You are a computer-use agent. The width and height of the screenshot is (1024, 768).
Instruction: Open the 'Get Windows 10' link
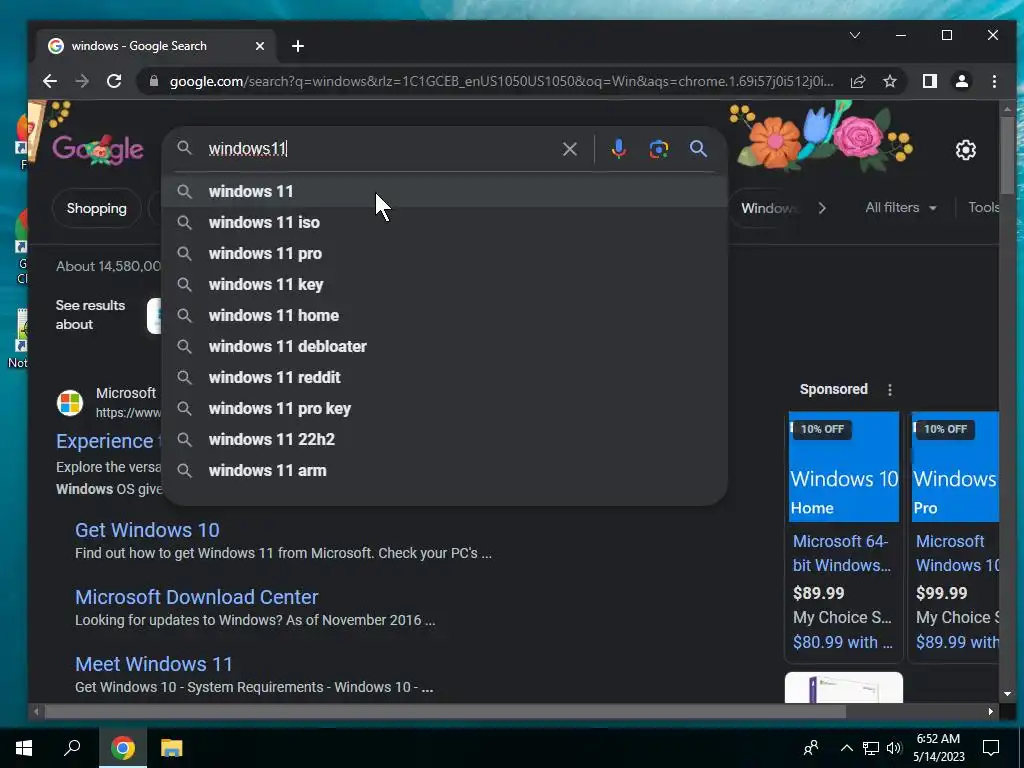pyautogui.click(x=147, y=530)
